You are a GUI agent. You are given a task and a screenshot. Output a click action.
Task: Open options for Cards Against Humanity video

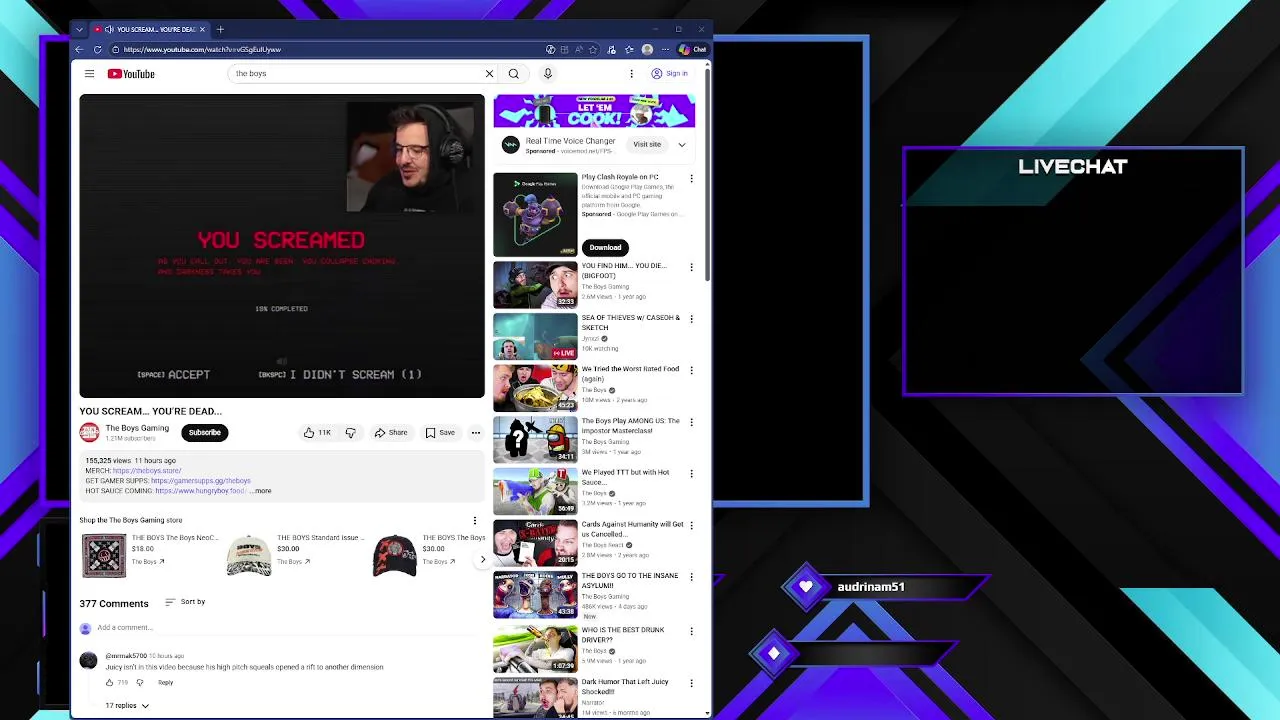click(691, 525)
